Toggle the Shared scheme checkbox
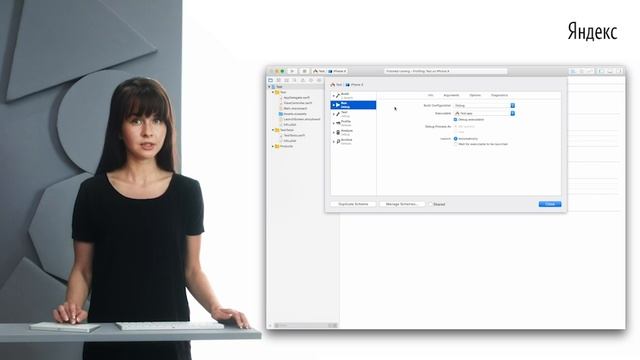640x360 pixels. coord(430,204)
